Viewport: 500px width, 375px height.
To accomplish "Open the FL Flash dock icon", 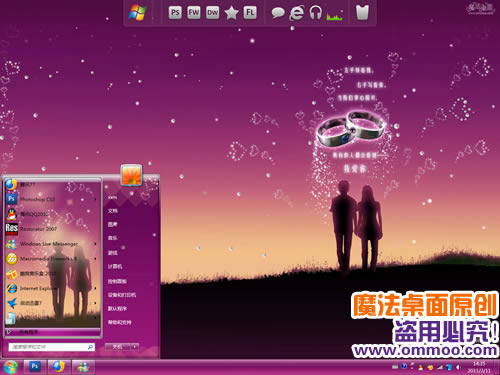I will point(250,13).
